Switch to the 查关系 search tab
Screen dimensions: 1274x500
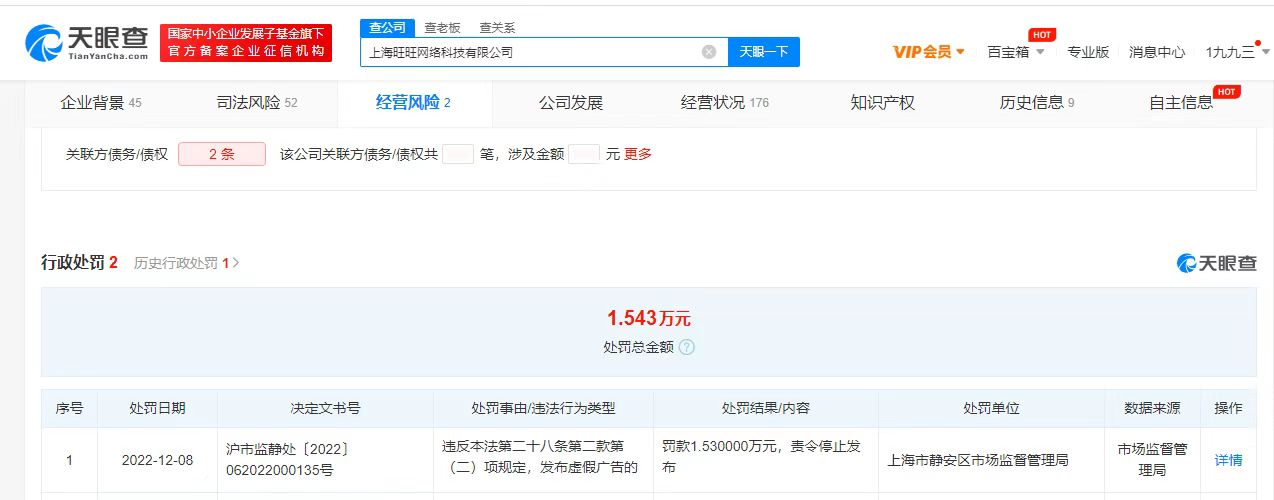click(497, 28)
